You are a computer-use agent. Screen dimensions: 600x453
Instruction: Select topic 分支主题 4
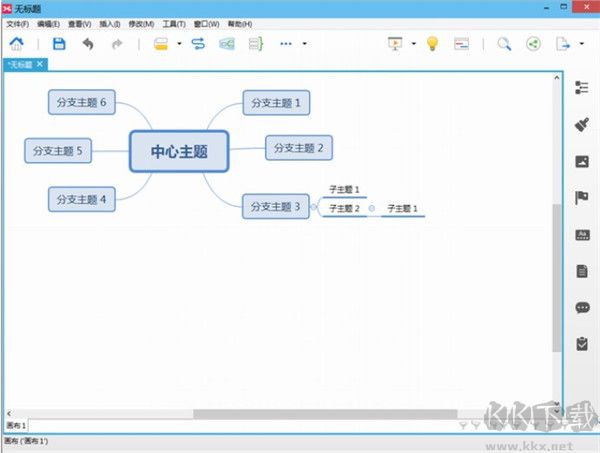pos(82,199)
